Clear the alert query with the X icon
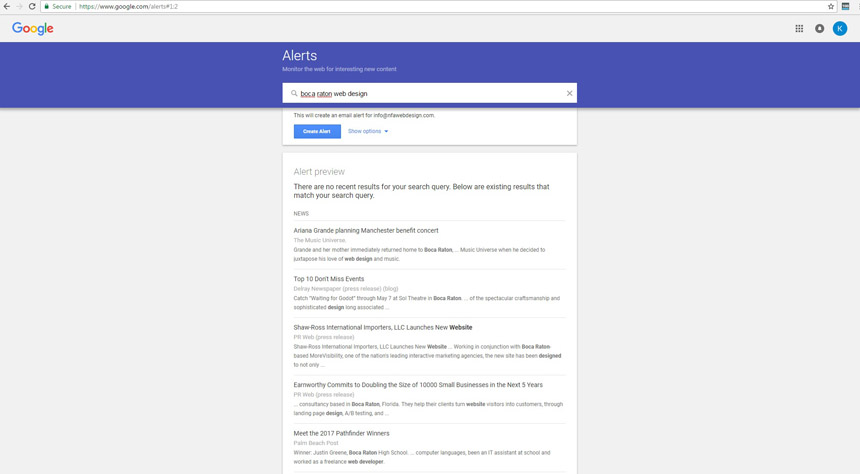 569,93
